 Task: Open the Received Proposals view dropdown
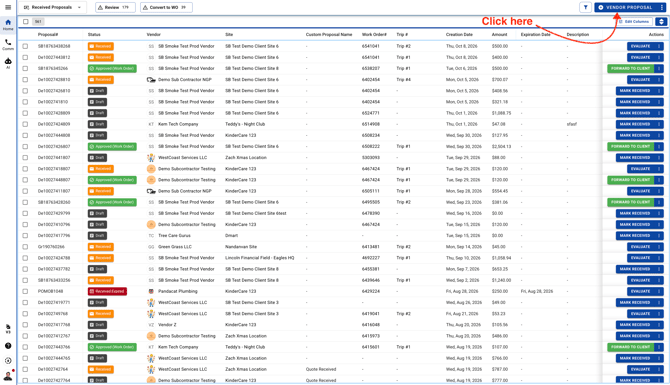(52, 7)
